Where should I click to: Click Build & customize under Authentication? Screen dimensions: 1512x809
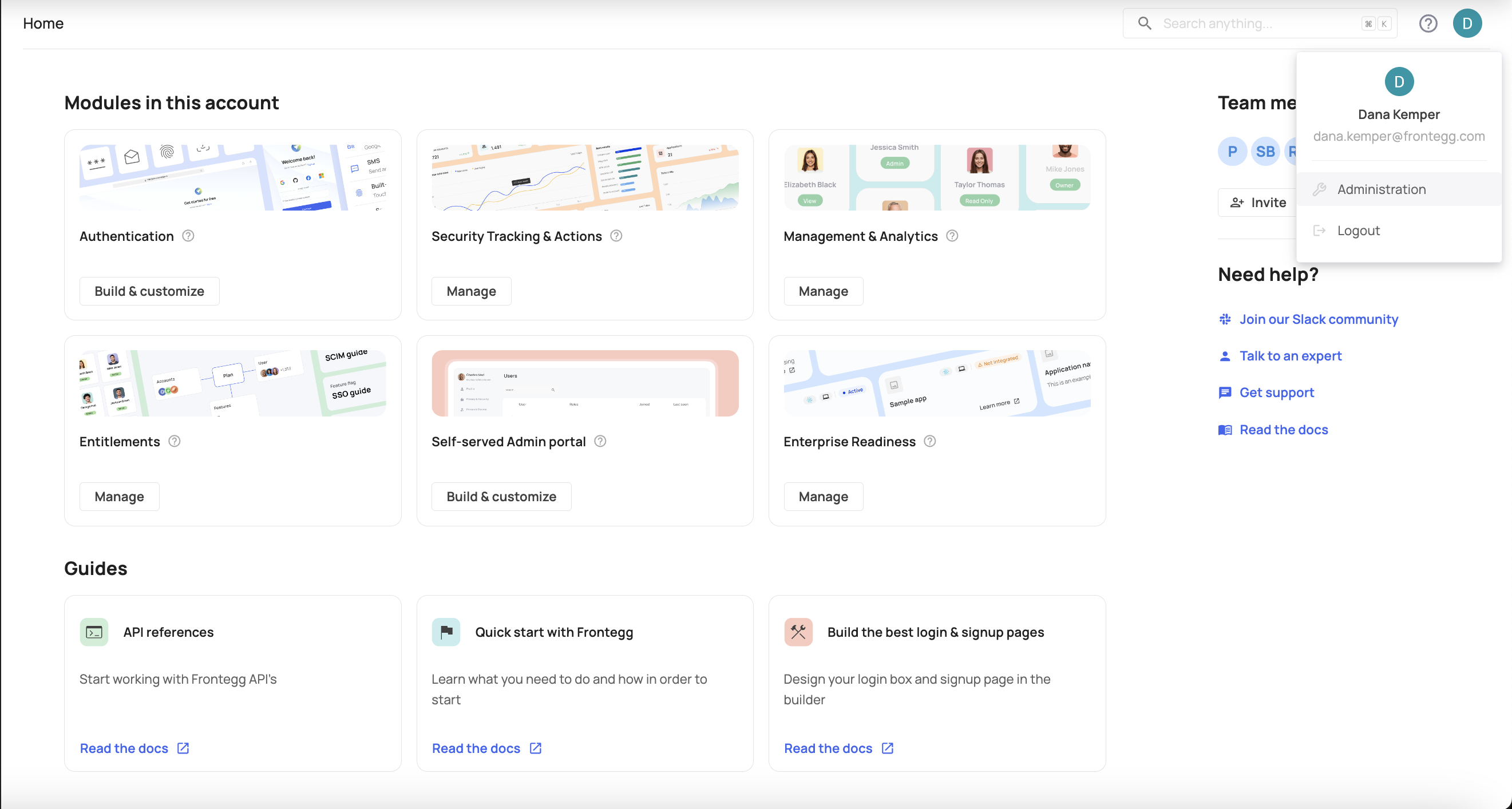click(149, 291)
